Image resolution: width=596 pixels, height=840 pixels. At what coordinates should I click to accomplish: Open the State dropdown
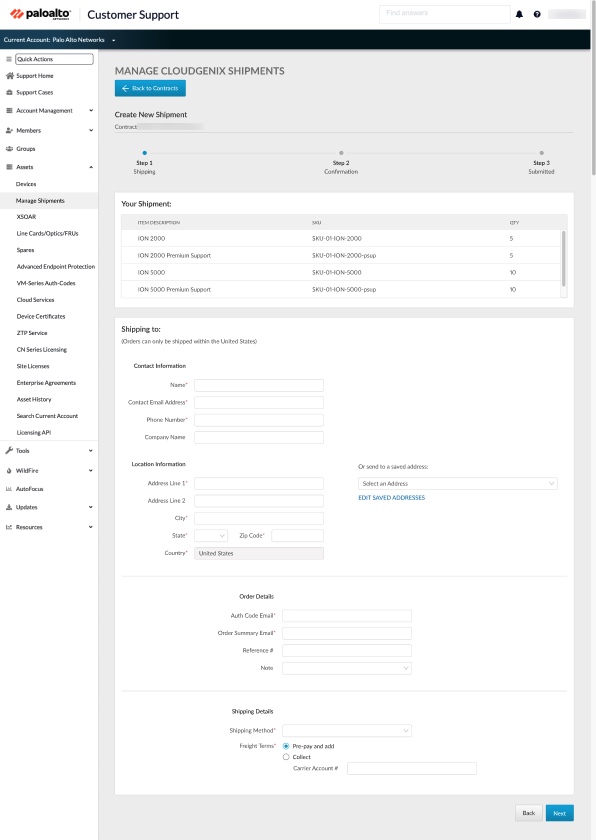click(211, 535)
